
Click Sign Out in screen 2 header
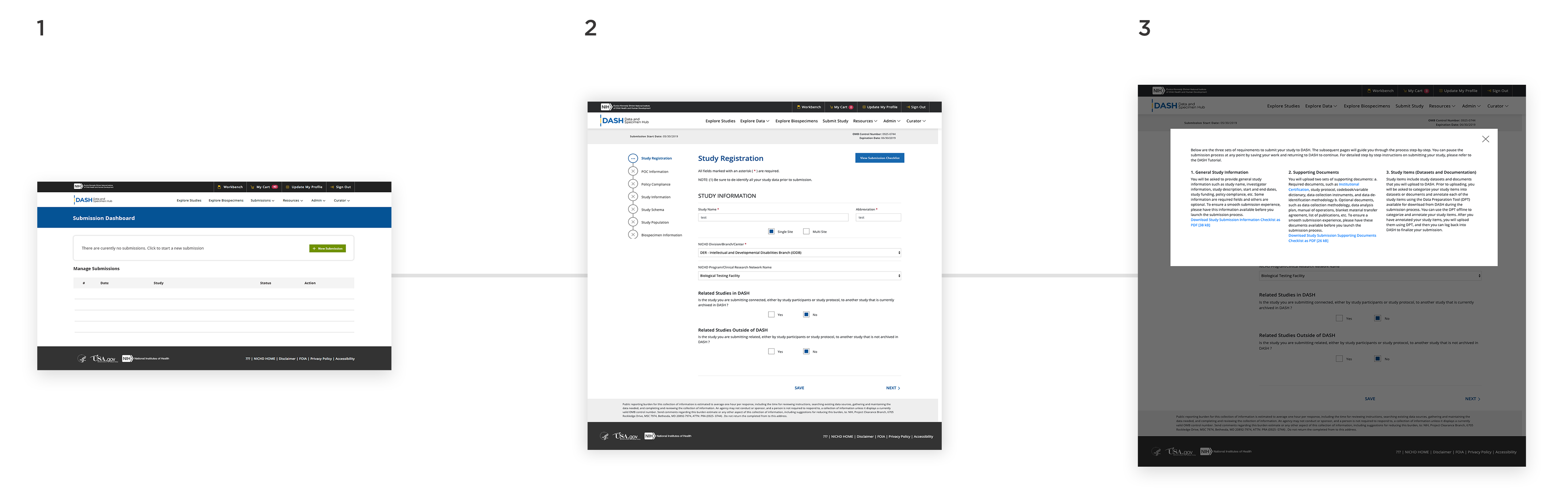tap(915, 107)
